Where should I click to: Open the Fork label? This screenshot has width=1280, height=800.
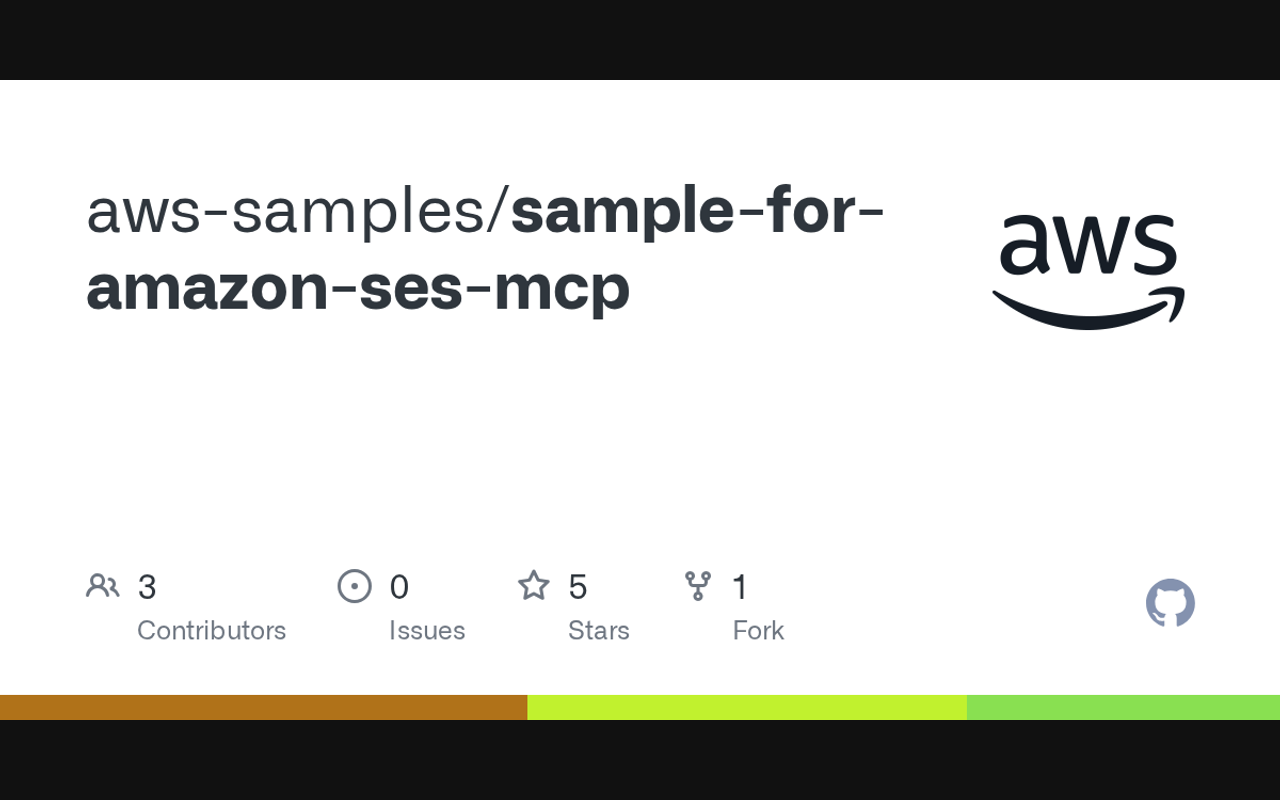tap(758, 631)
